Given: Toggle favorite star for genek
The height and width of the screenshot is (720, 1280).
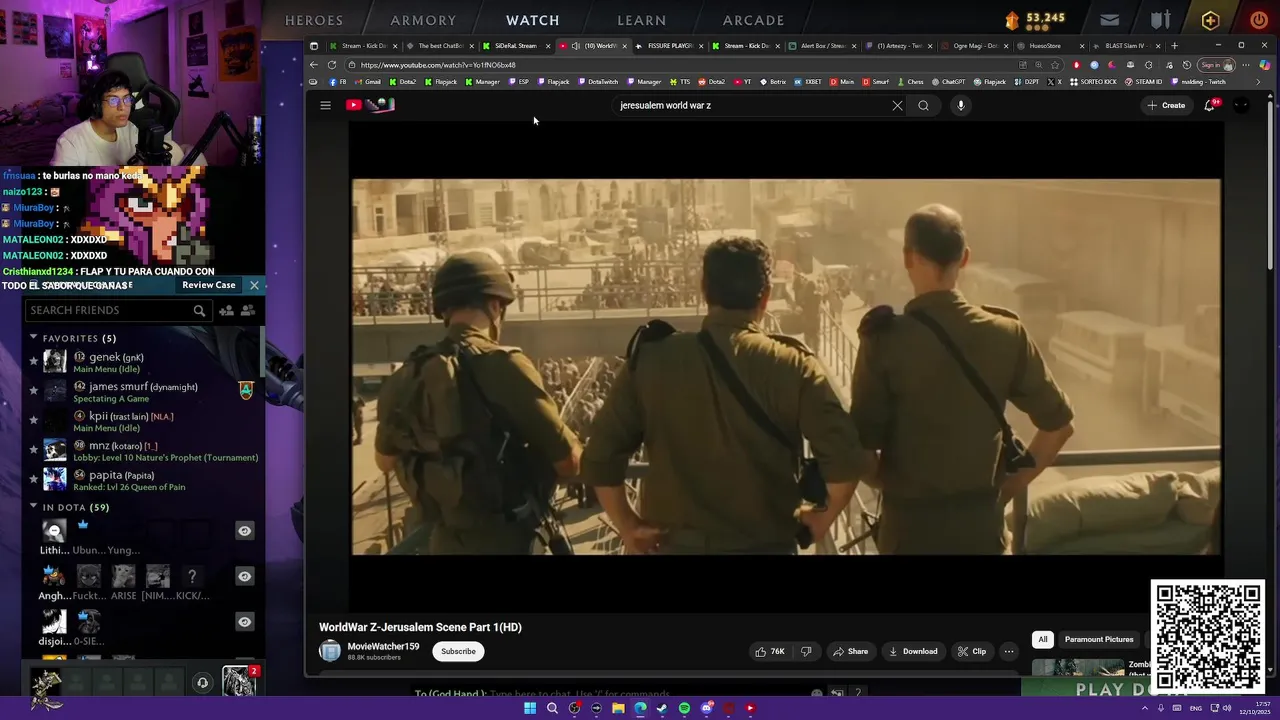Looking at the screenshot, I should pyautogui.click(x=33, y=361).
